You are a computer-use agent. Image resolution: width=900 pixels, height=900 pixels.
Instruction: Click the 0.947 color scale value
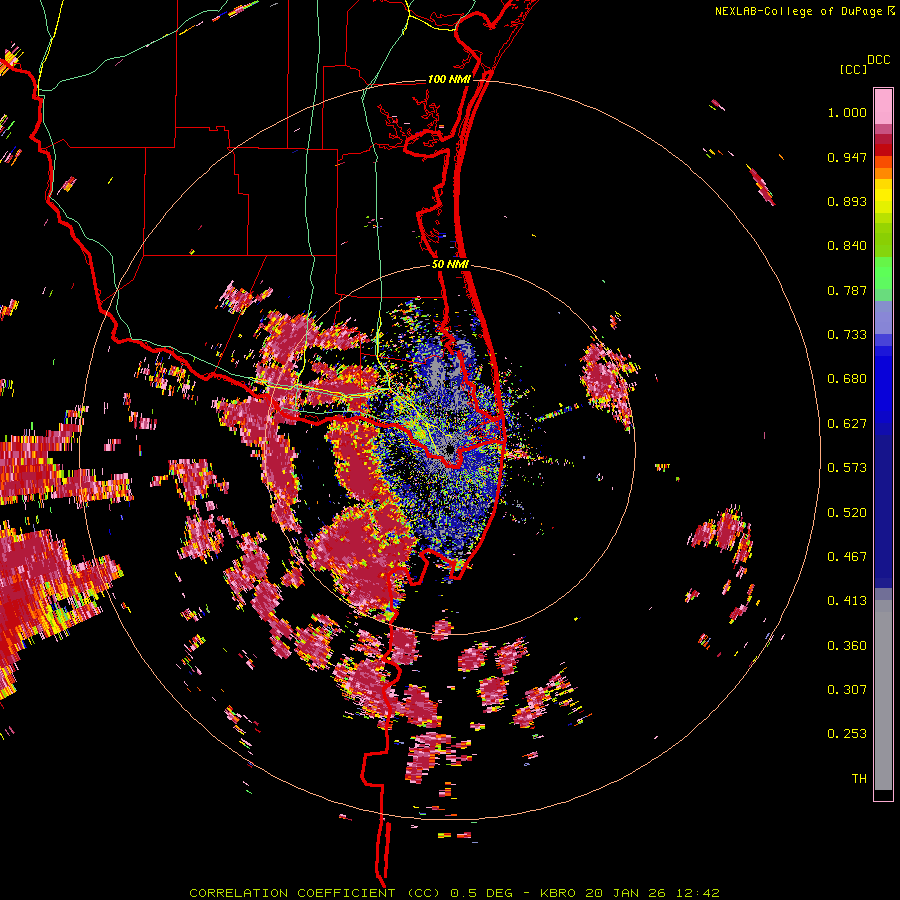click(847, 157)
